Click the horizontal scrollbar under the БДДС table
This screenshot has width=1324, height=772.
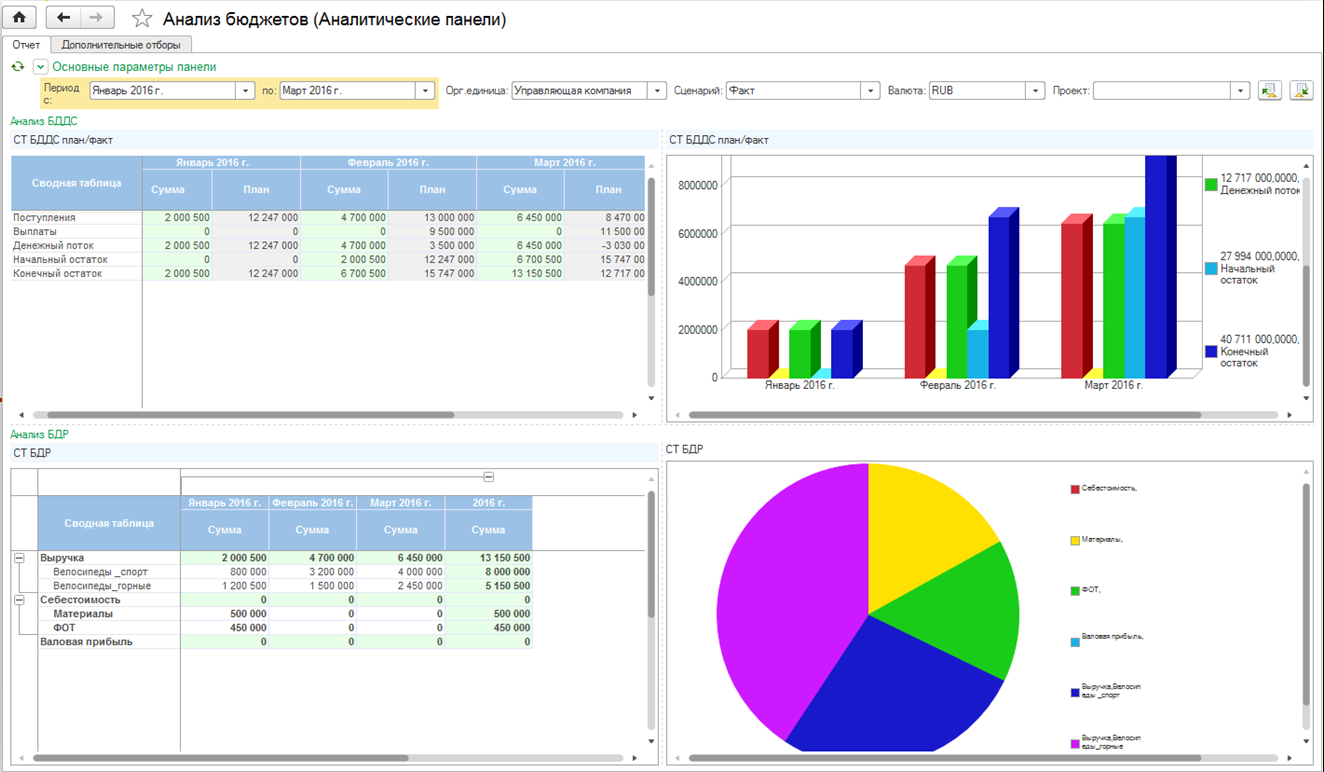250,414
